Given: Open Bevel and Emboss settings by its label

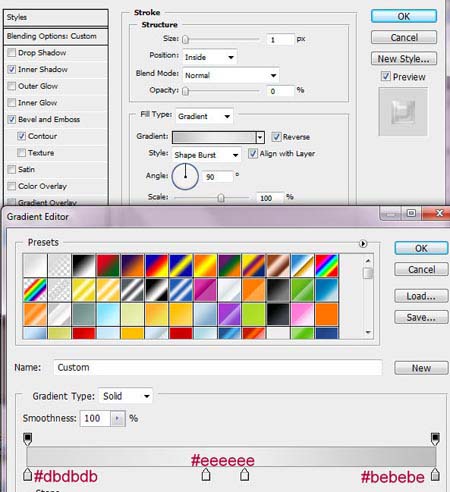Looking at the screenshot, I should (49, 119).
